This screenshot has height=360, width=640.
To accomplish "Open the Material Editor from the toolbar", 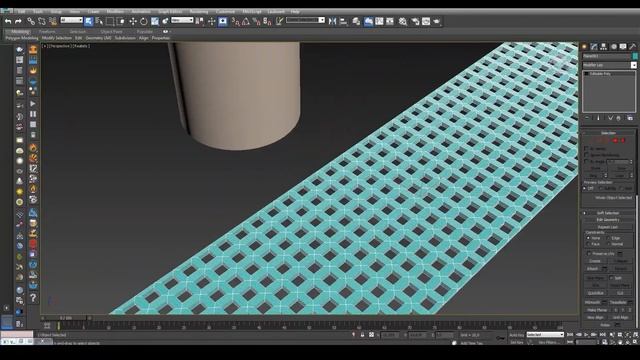I will click(403, 21).
